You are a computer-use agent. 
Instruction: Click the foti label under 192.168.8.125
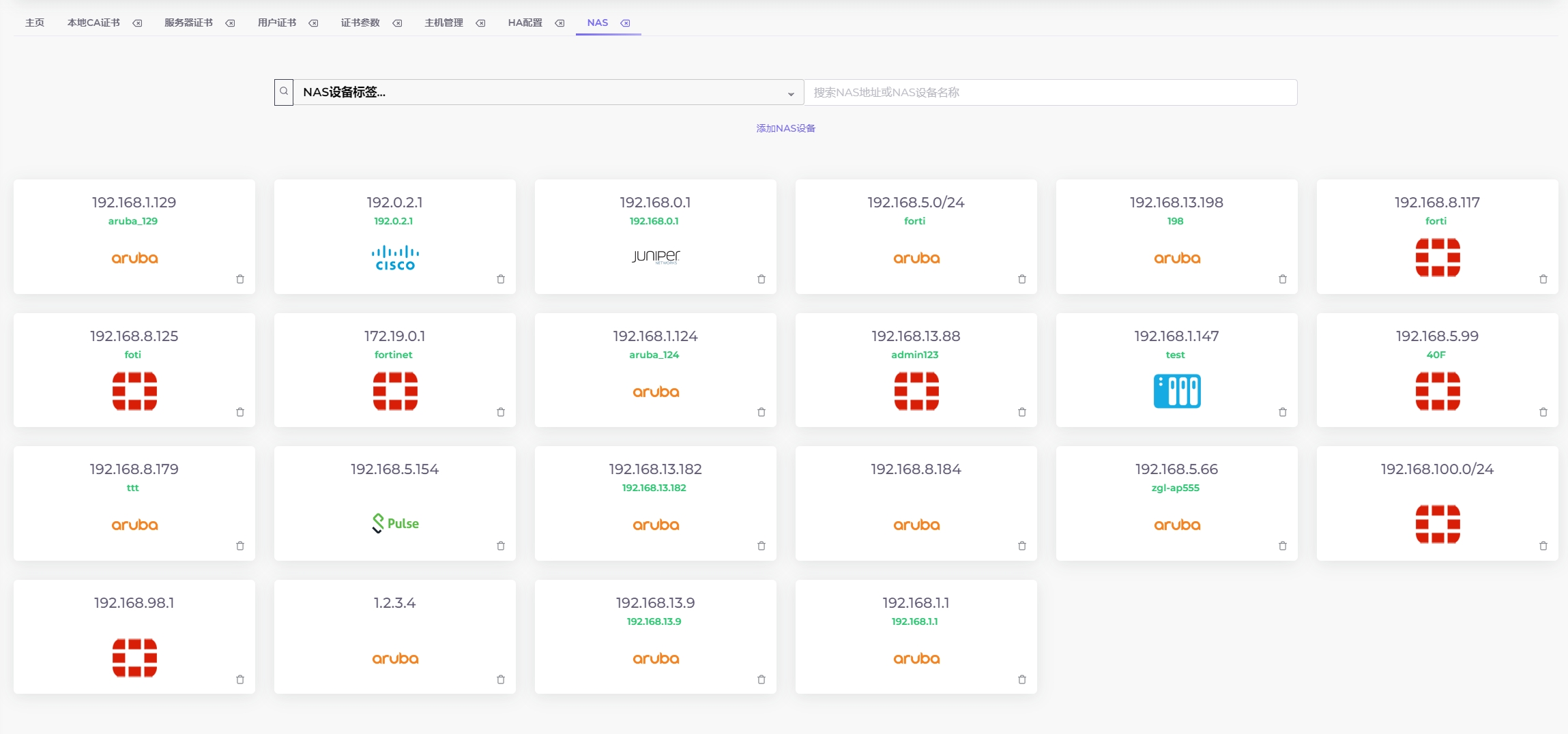pos(133,355)
